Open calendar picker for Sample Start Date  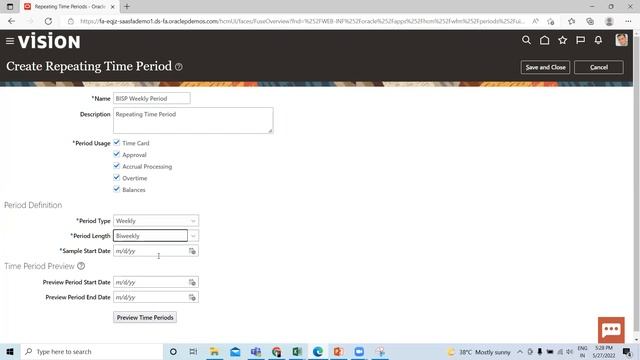tap(192, 251)
